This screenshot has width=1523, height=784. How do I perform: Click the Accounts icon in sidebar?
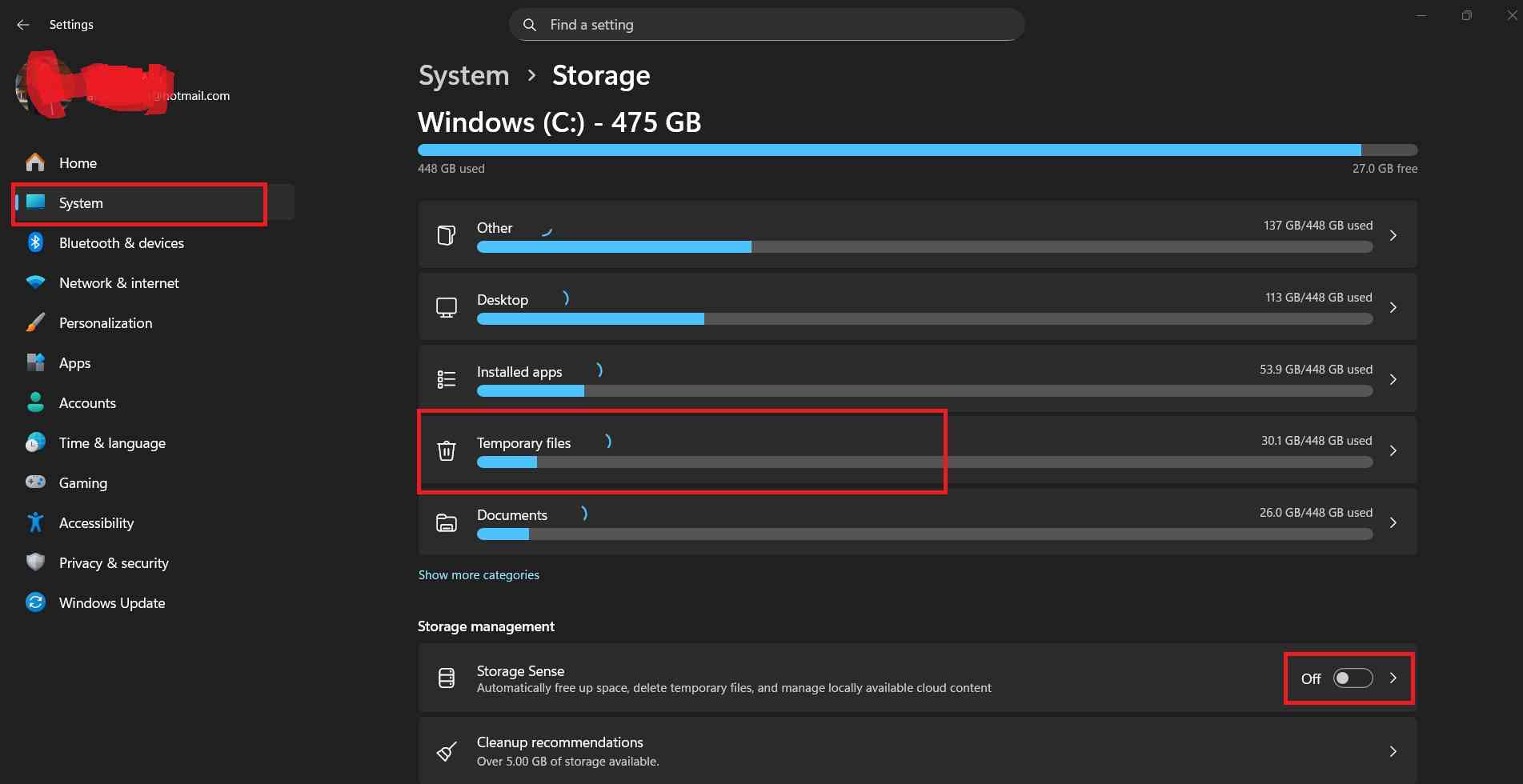coord(35,402)
